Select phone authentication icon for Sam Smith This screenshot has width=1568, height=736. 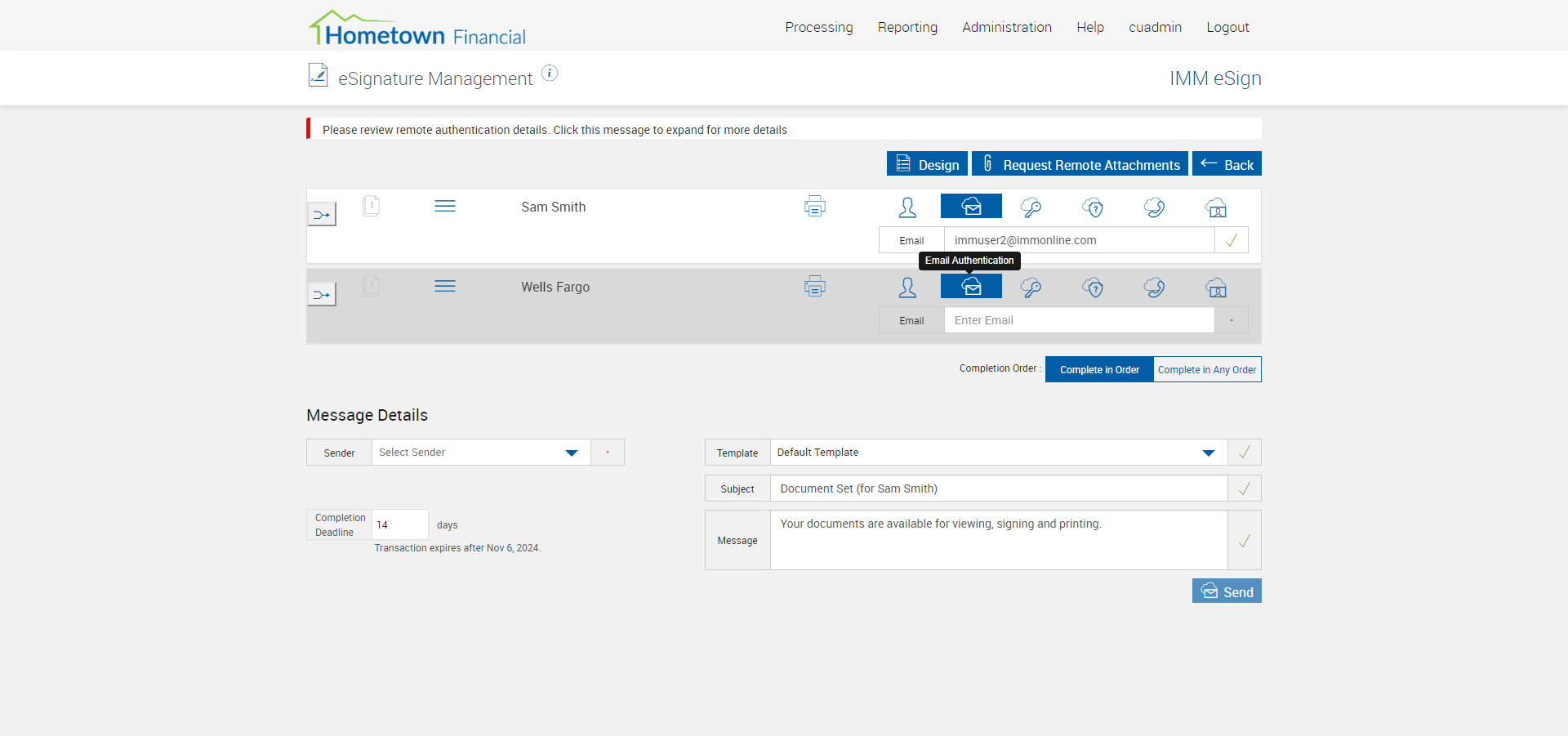click(x=1154, y=207)
